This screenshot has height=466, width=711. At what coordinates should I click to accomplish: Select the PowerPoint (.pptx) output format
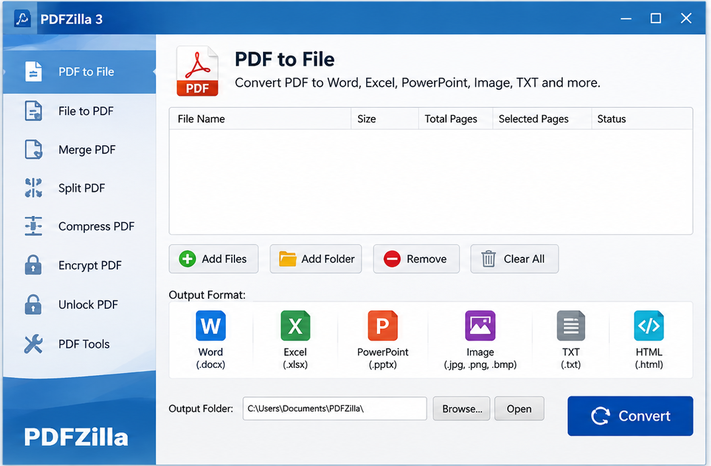pyautogui.click(x=383, y=340)
